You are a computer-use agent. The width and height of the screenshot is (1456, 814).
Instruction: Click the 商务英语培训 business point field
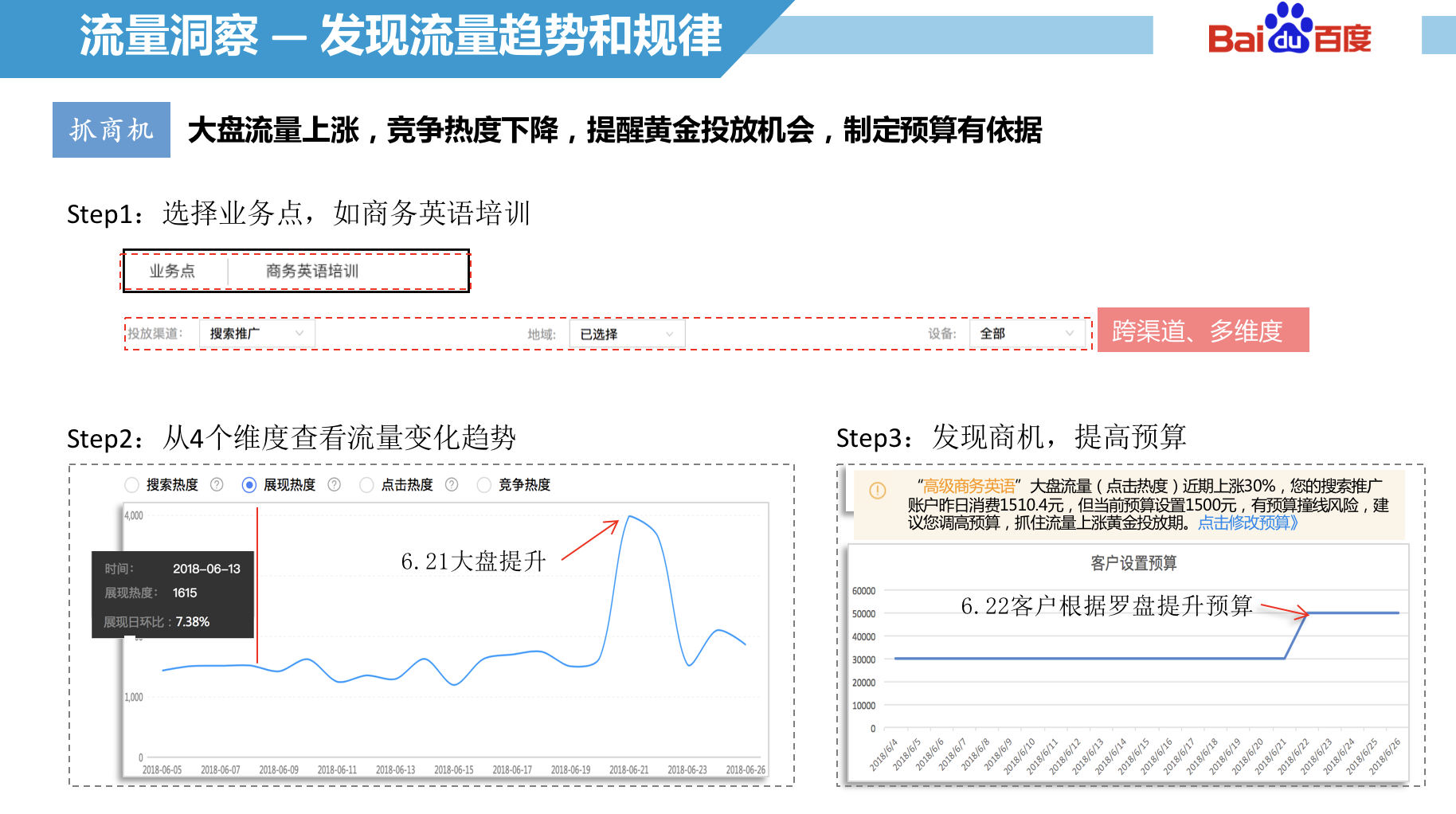312,271
